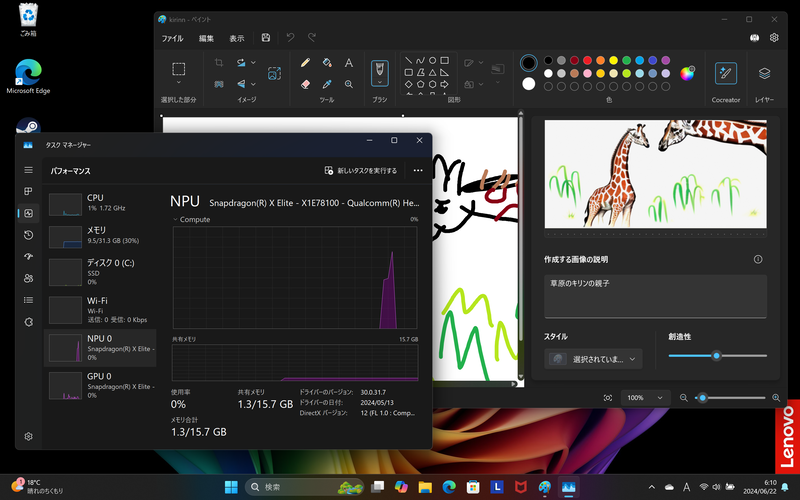This screenshot has height=500, width=800.
Task: Open the Layers panel in Paint
Action: [x=764, y=73]
